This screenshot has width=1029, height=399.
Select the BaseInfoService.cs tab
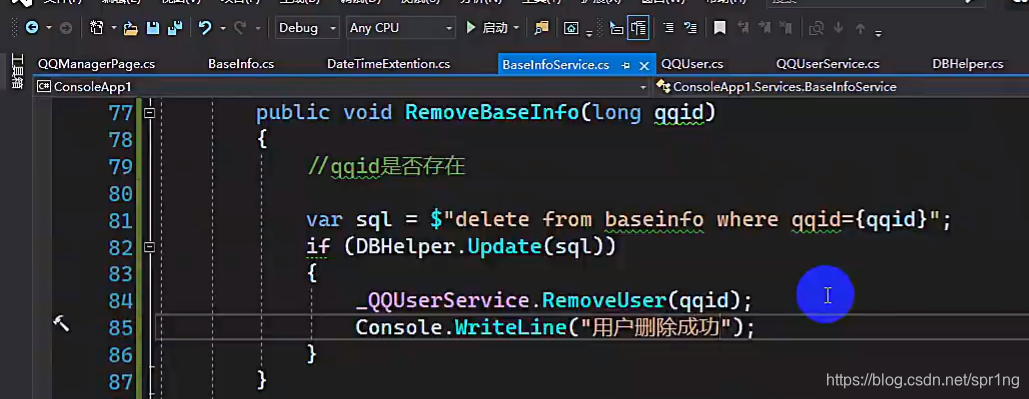pyautogui.click(x=556, y=65)
